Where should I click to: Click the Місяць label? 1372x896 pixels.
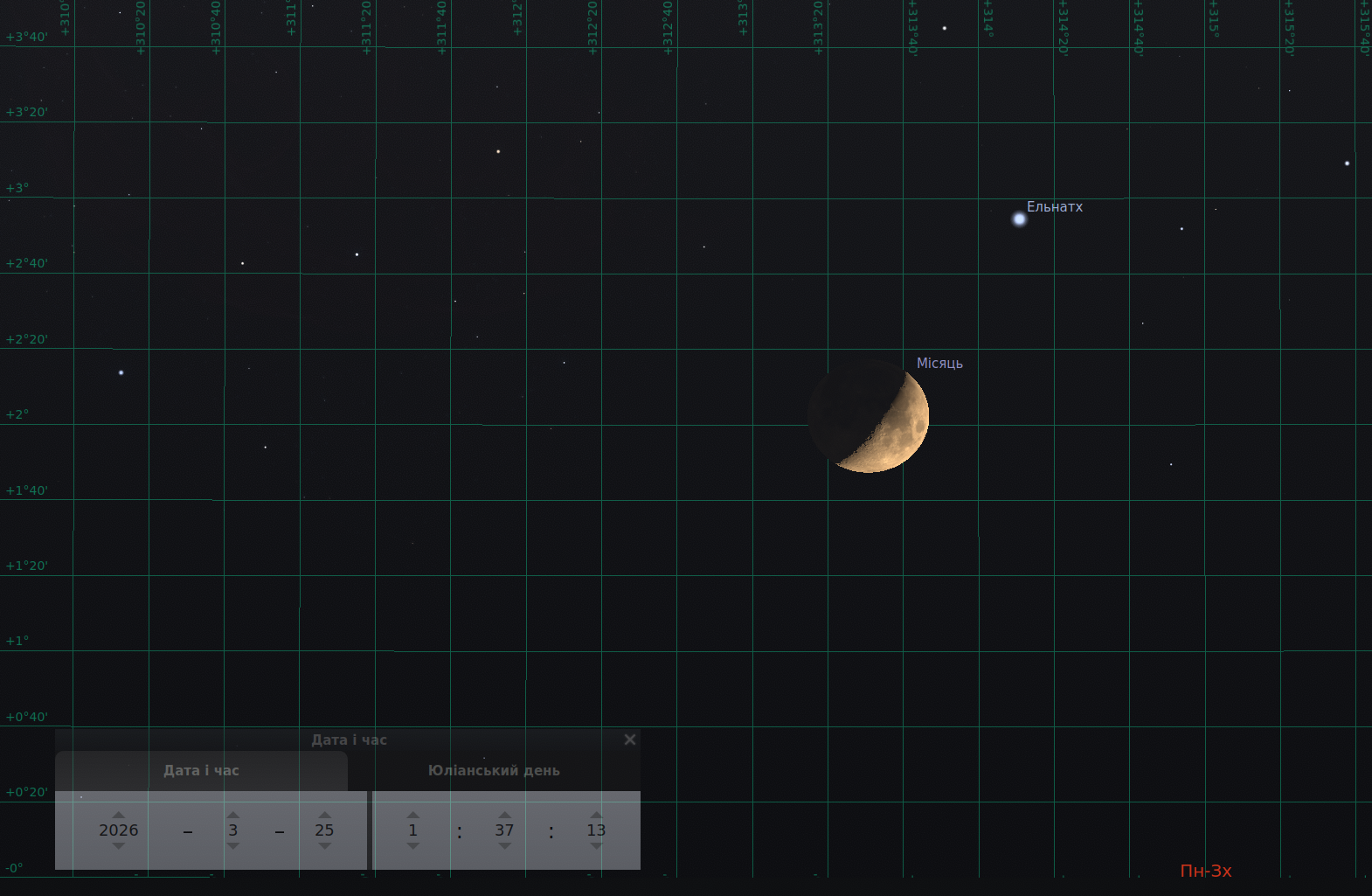point(939,363)
